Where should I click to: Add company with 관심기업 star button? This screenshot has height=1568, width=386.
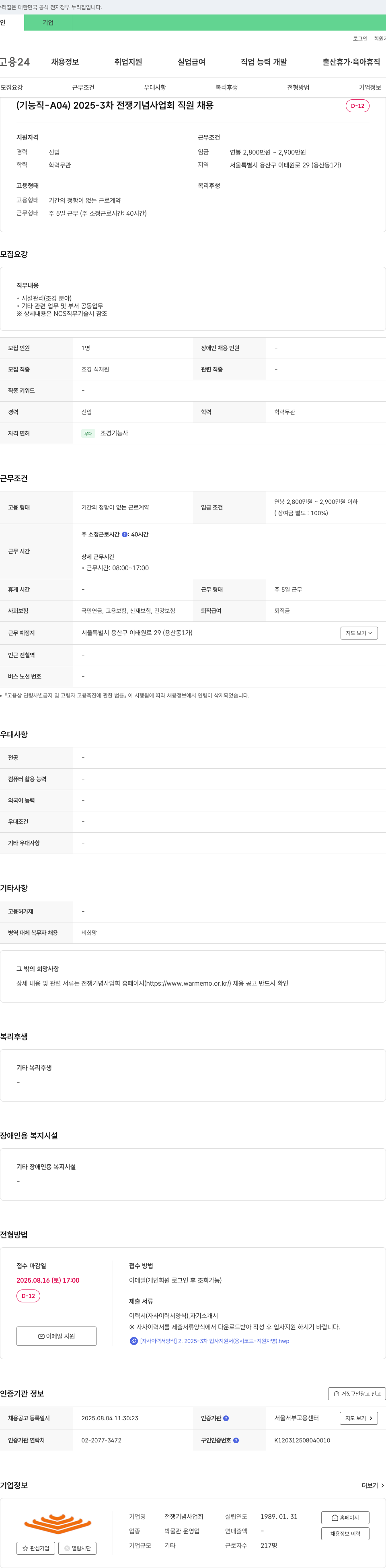click(x=36, y=1548)
